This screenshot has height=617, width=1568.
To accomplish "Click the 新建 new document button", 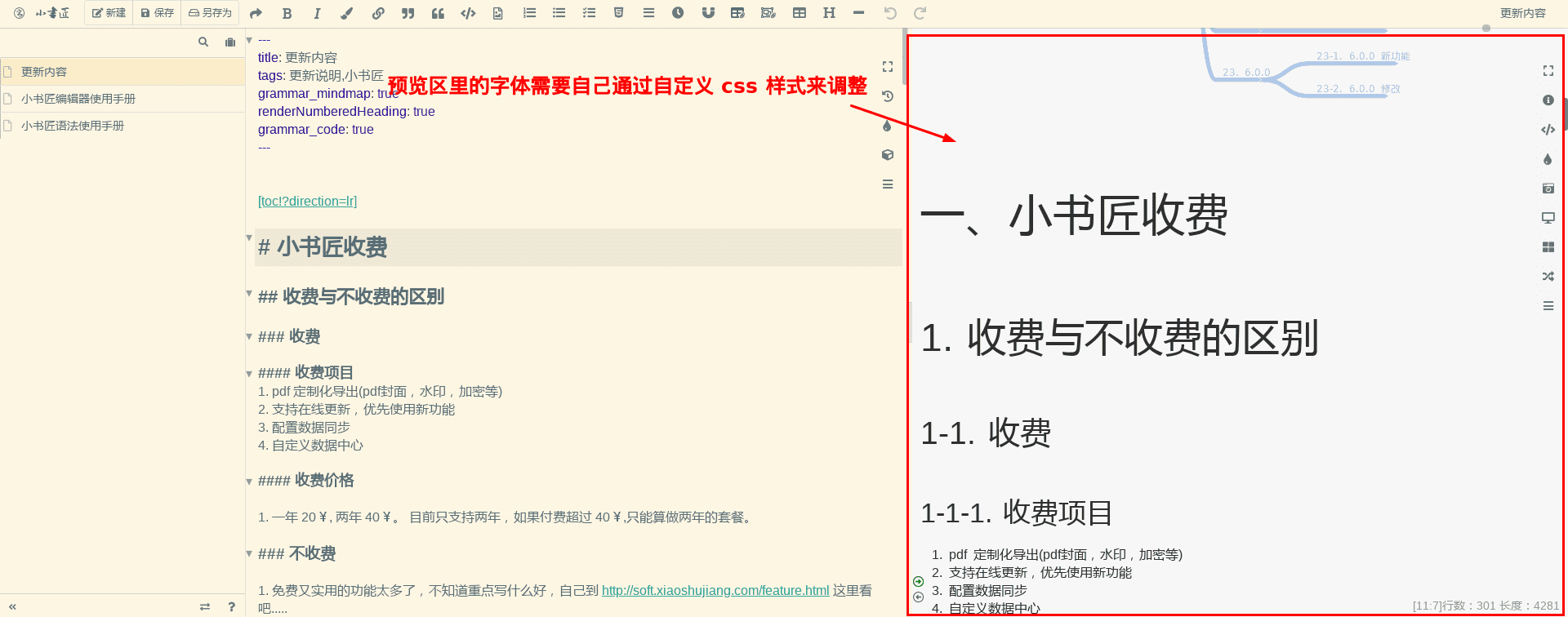I will coord(109,13).
